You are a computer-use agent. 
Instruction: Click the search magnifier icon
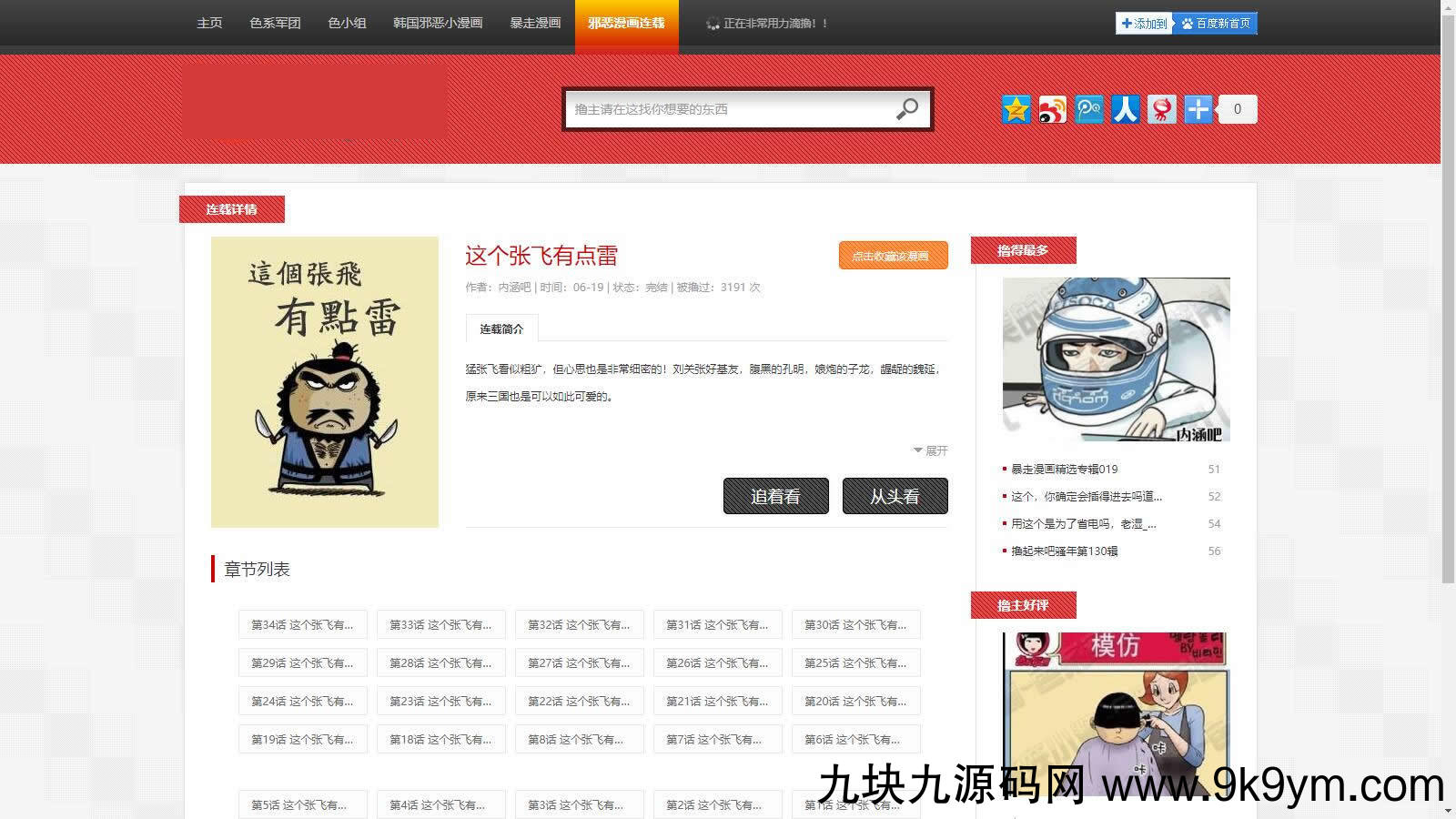[x=907, y=109]
